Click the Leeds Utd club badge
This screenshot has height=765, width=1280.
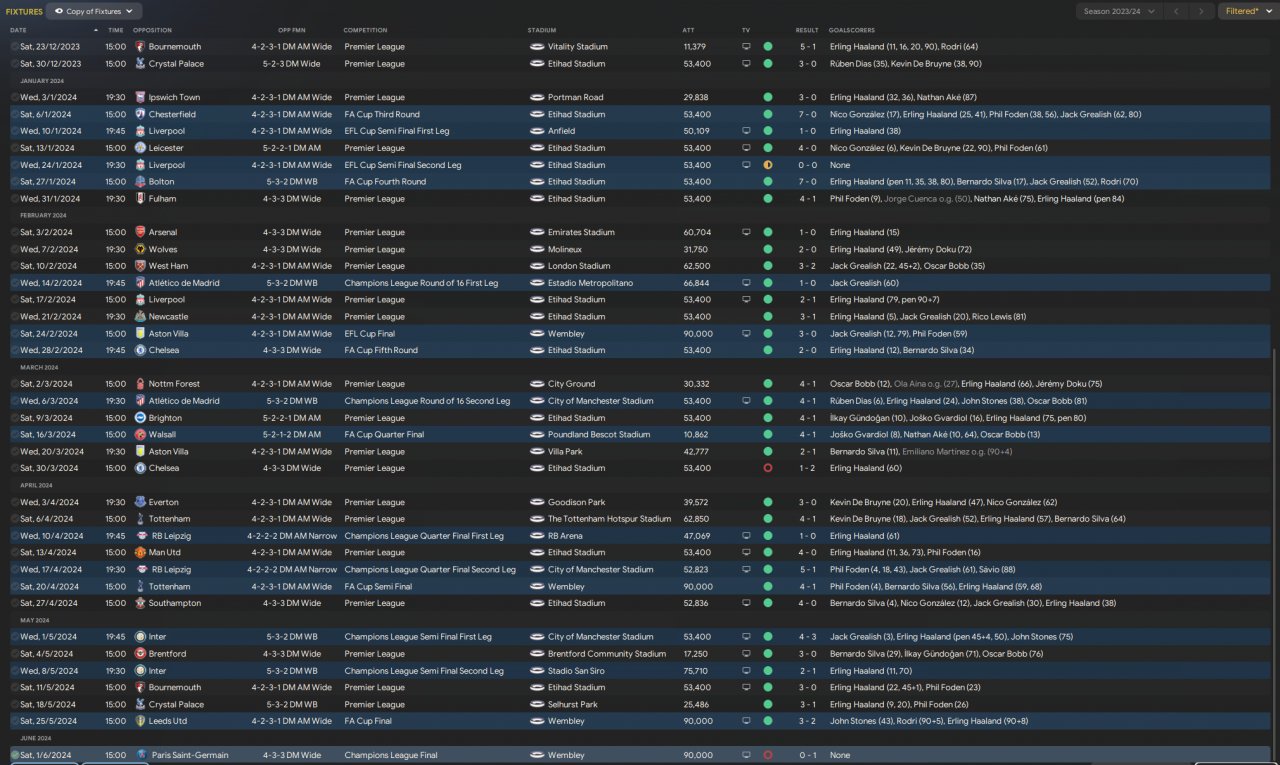pos(140,721)
